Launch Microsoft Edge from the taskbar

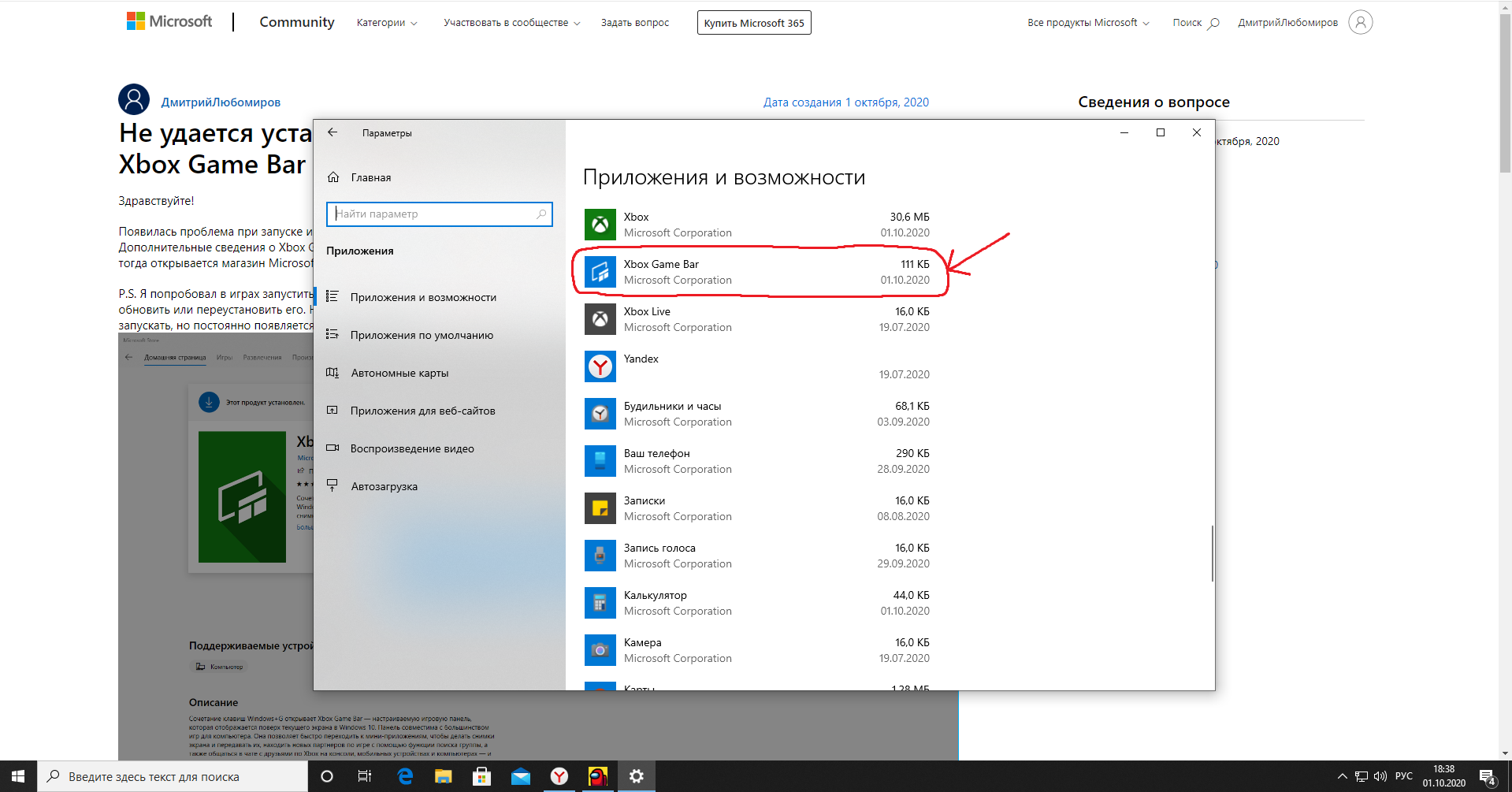pos(405,776)
